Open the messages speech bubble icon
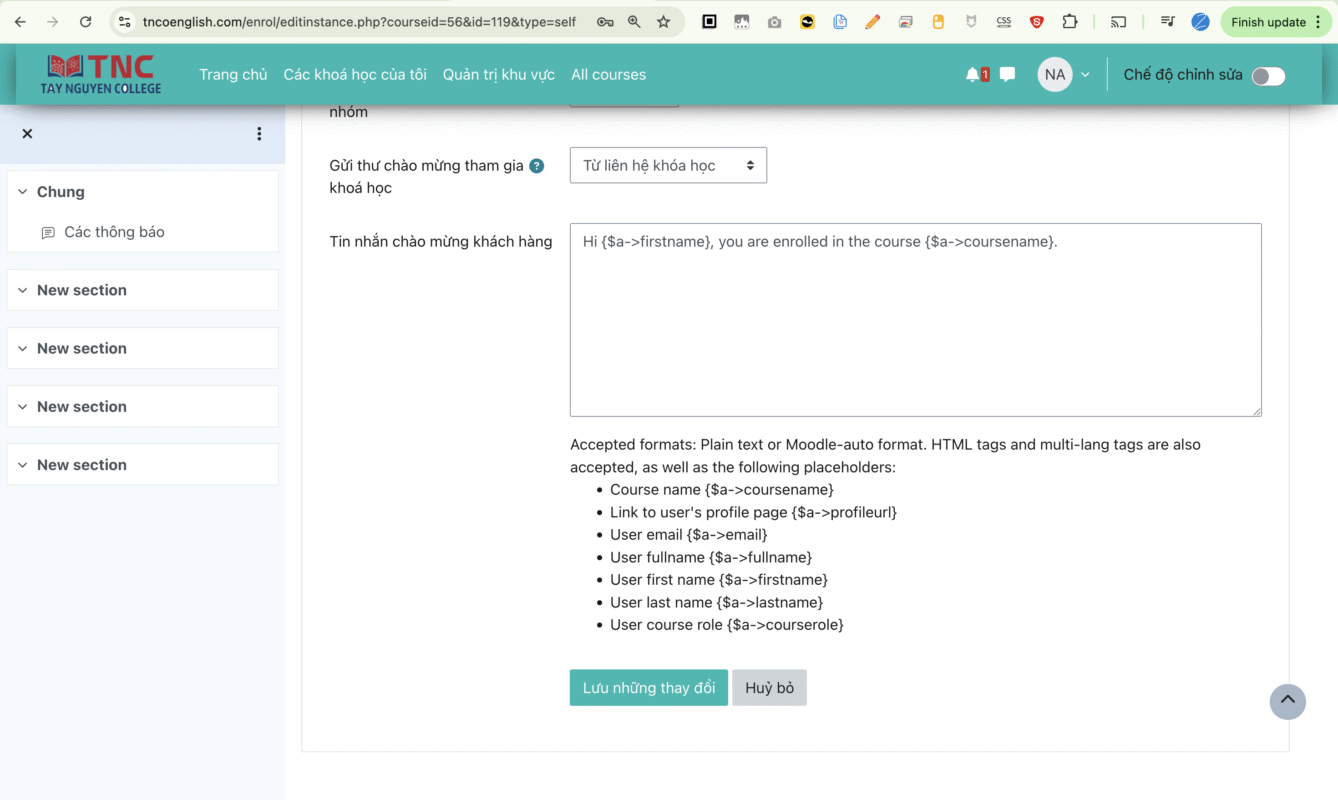The image size is (1338, 800). click(x=1007, y=75)
